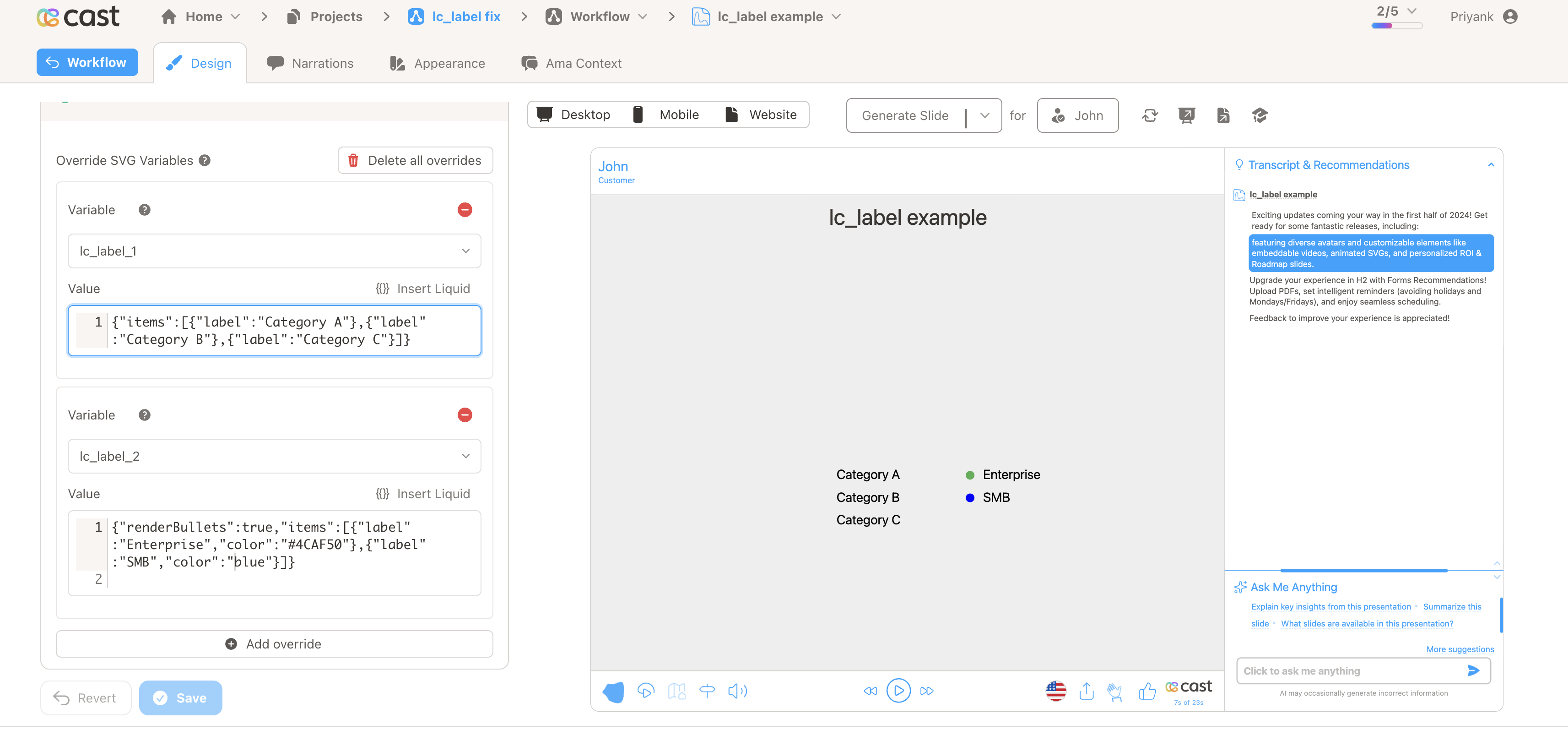1568x730 pixels.
Task: Switch preview to Website view
Action: (x=760, y=115)
